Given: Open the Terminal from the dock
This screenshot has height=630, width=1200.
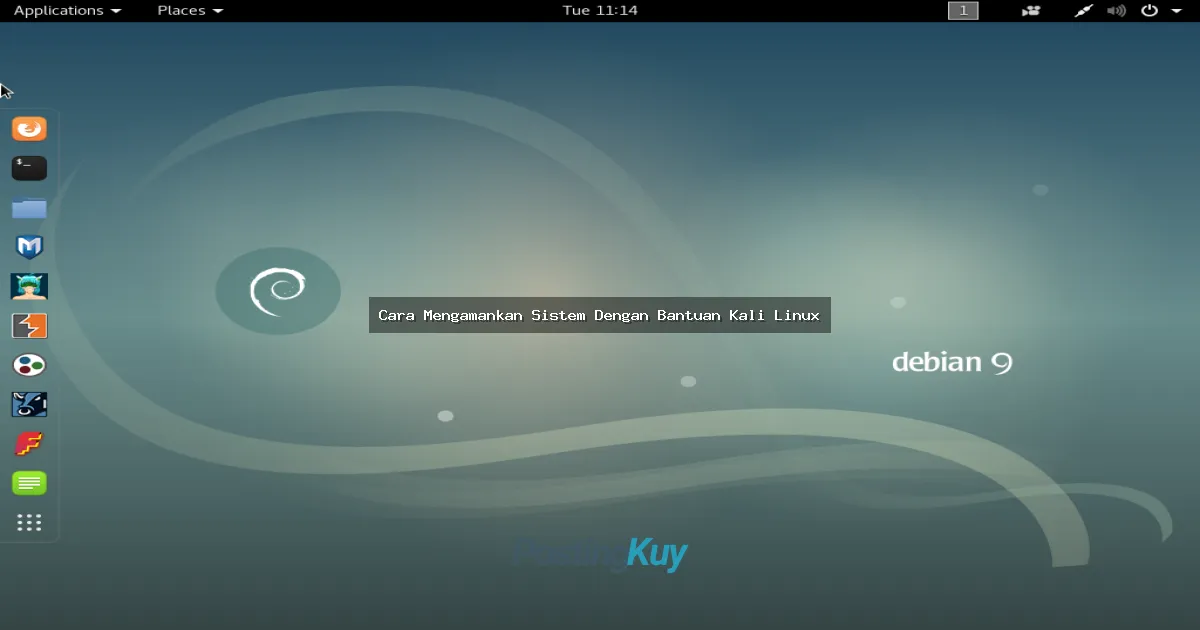Looking at the screenshot, I should pos(29,168).
